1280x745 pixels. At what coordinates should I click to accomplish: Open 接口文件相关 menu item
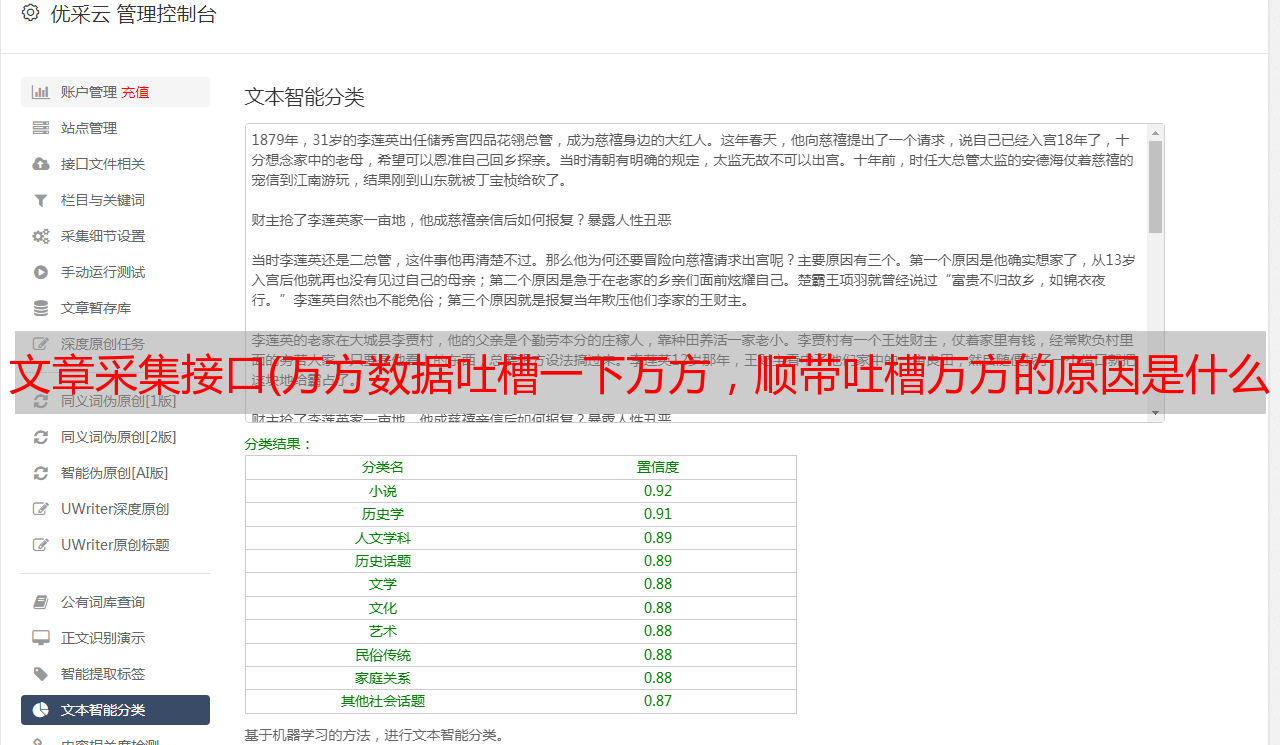pyautogui.click(x=115, y=164)
